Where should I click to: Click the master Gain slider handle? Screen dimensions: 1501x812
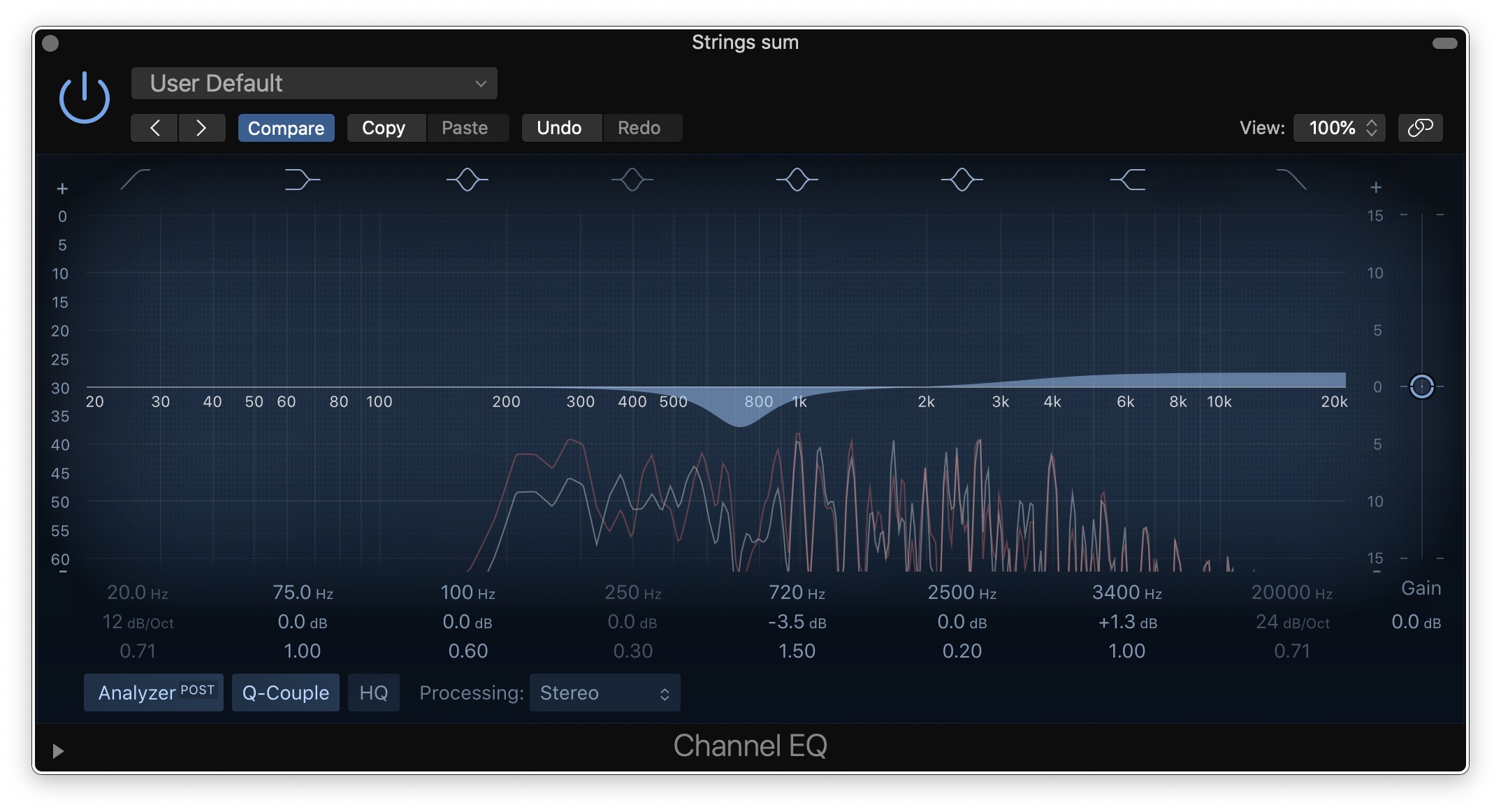click(x=1421, y=386)
